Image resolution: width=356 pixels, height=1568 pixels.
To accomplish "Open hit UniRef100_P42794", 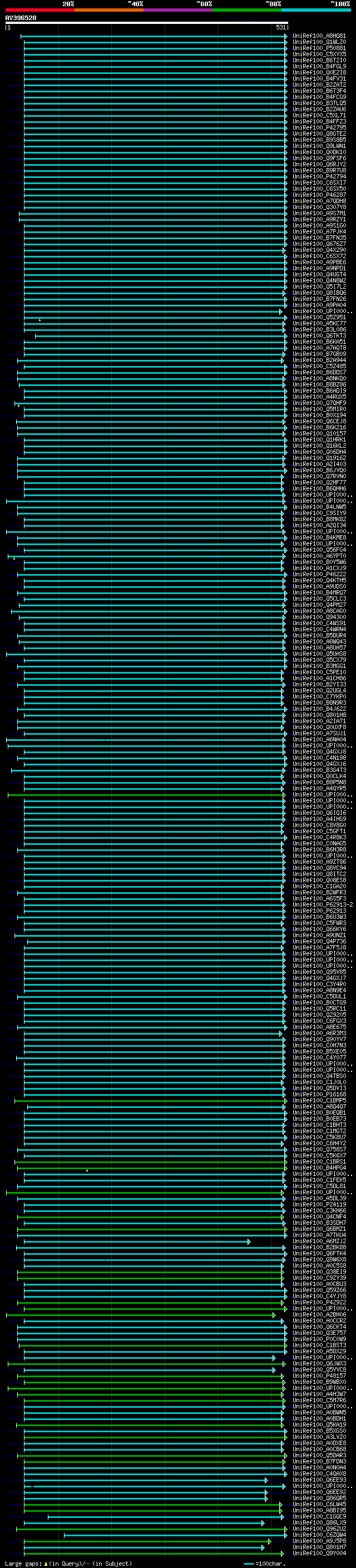I will pos(319,176).
